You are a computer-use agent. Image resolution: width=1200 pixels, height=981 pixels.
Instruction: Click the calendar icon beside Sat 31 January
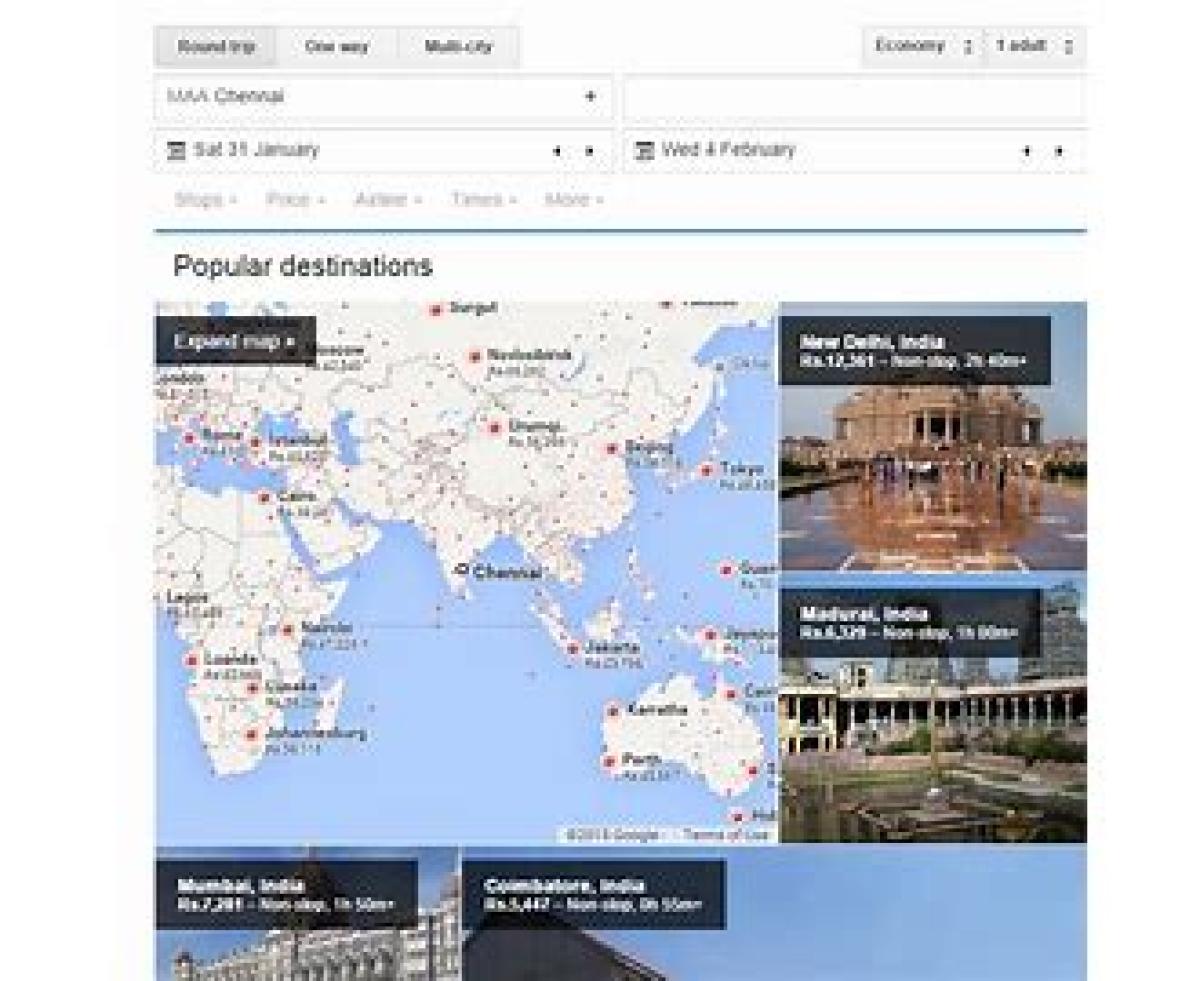177,151
